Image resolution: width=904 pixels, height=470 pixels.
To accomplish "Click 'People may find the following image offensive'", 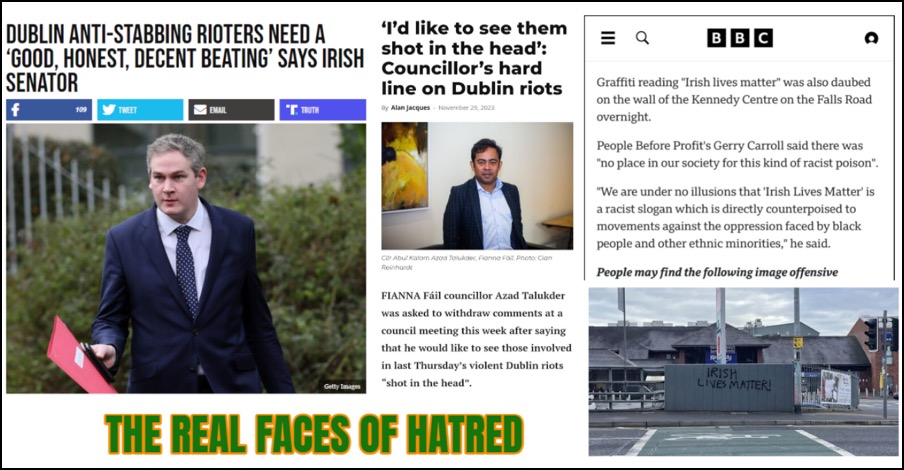I will tap(717, 272).
